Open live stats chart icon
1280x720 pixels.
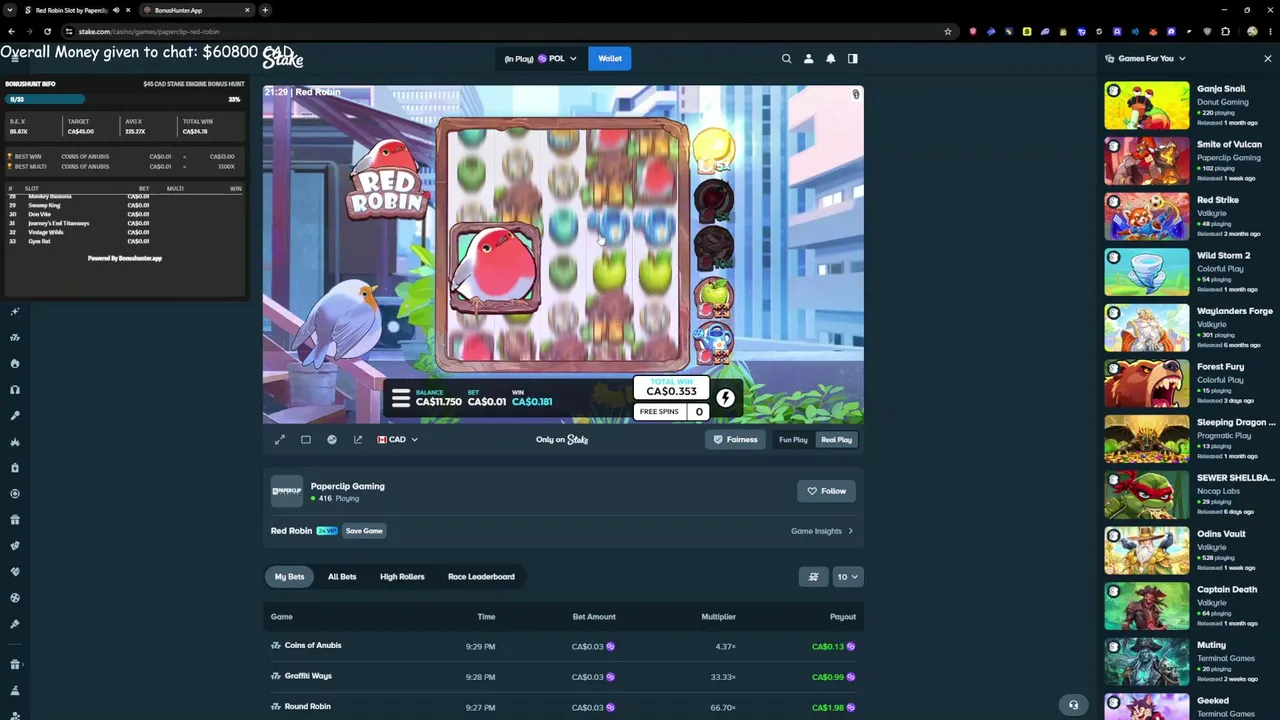coord(332,440)
